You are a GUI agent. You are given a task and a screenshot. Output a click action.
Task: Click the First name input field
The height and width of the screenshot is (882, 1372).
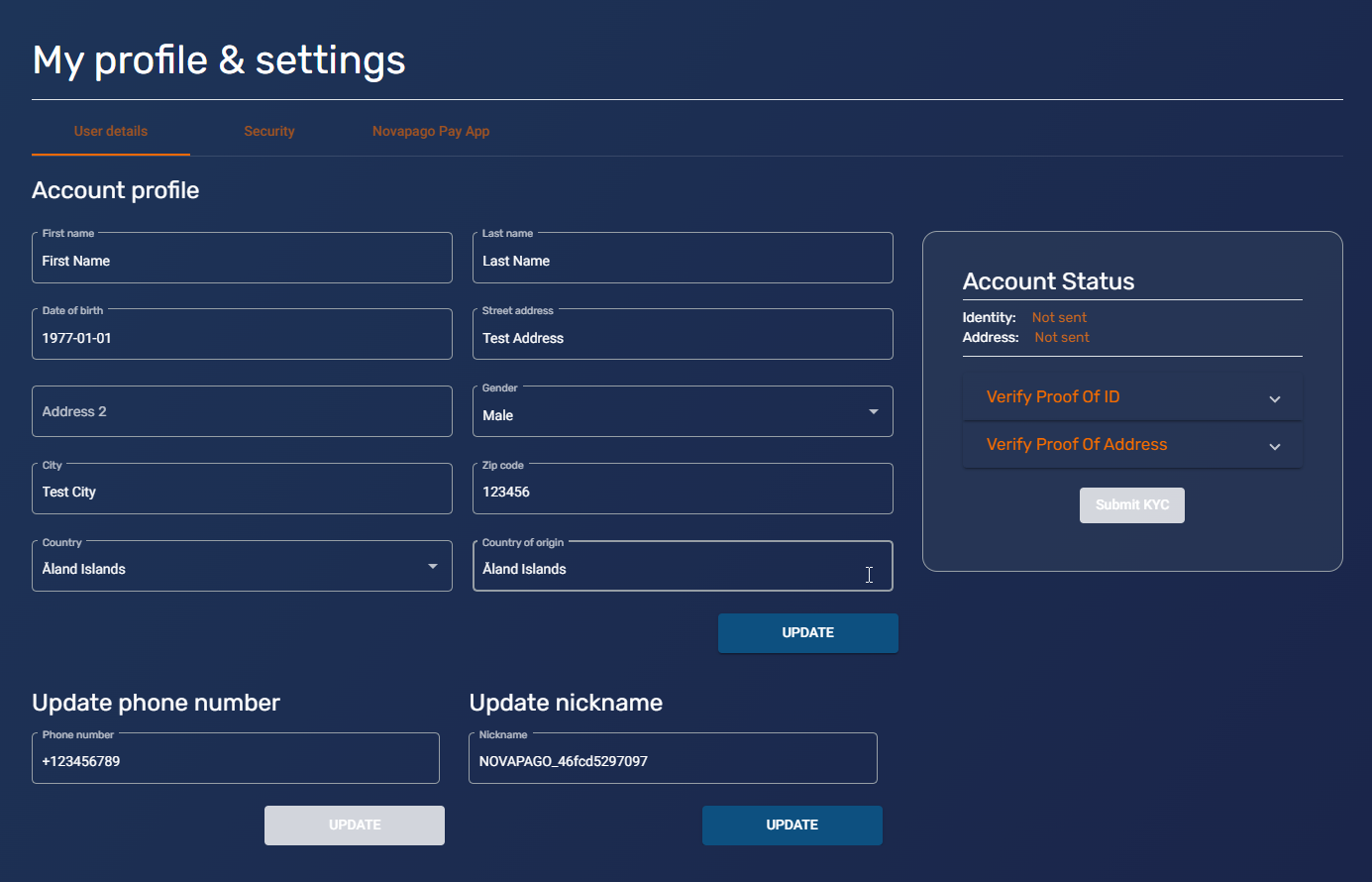click(242, 260)
